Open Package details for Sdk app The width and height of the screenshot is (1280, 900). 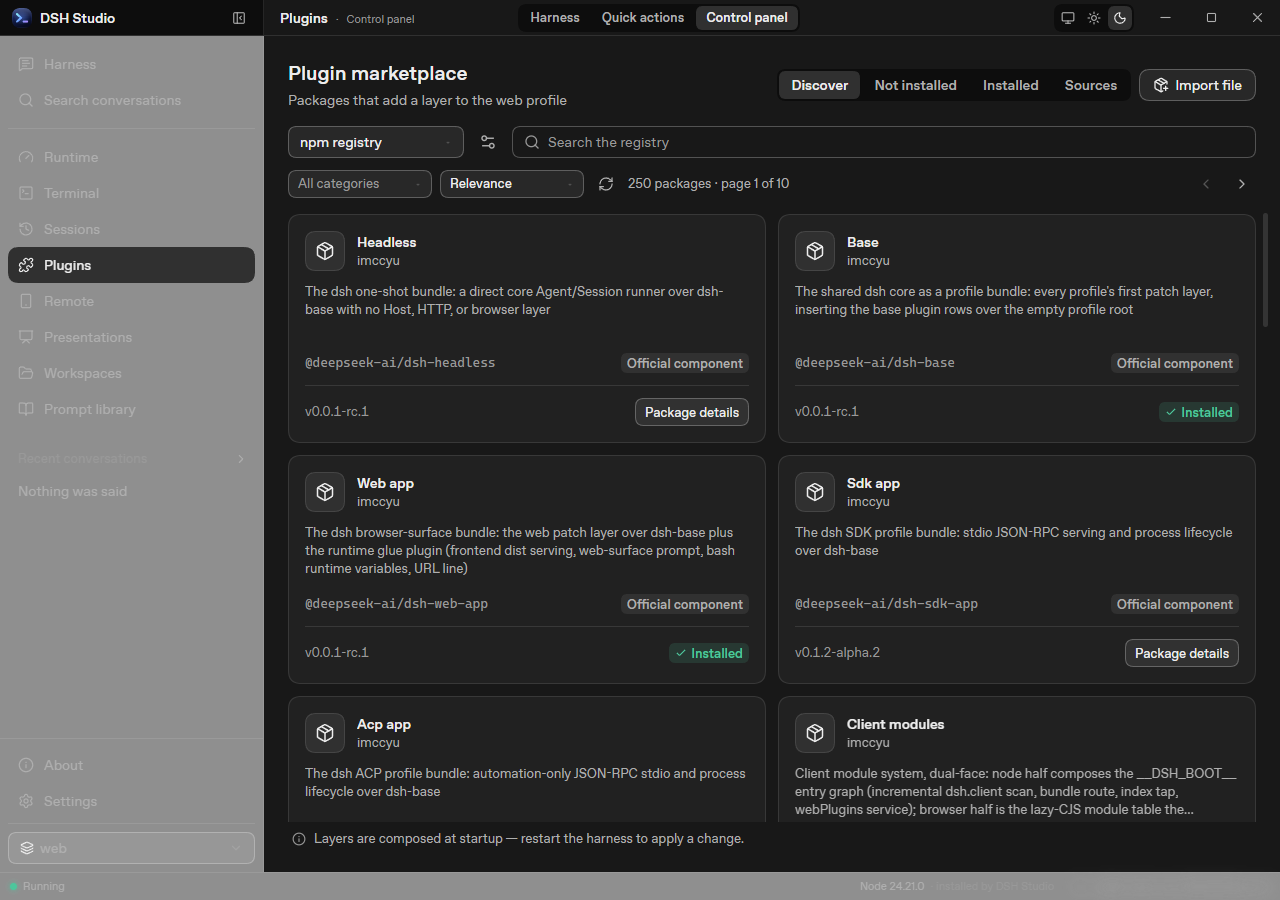(x=1182, y=653)
